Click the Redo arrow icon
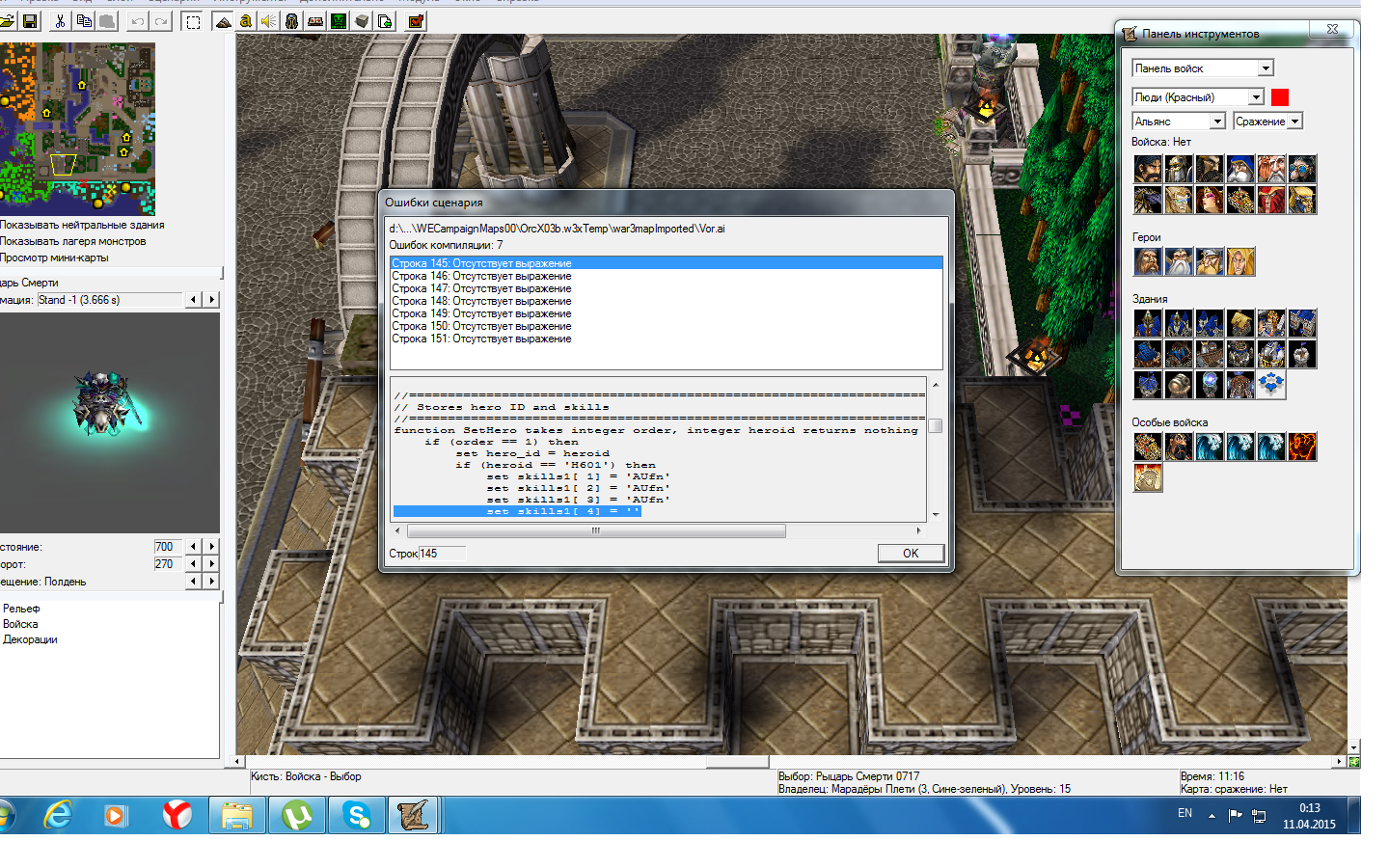Screen dimensions: 1389x868 pyautogui.click(x=161, y=21)
